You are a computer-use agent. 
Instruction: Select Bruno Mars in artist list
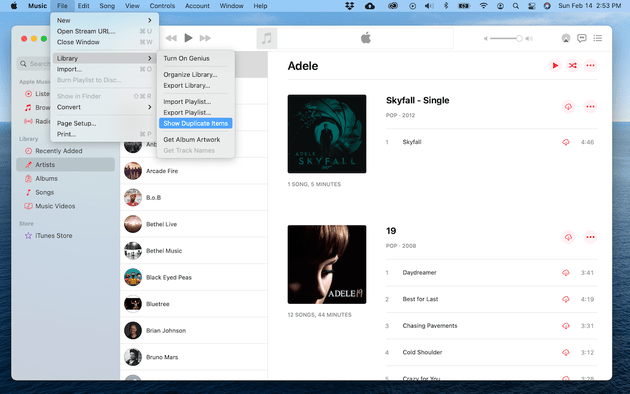point(194,357)
